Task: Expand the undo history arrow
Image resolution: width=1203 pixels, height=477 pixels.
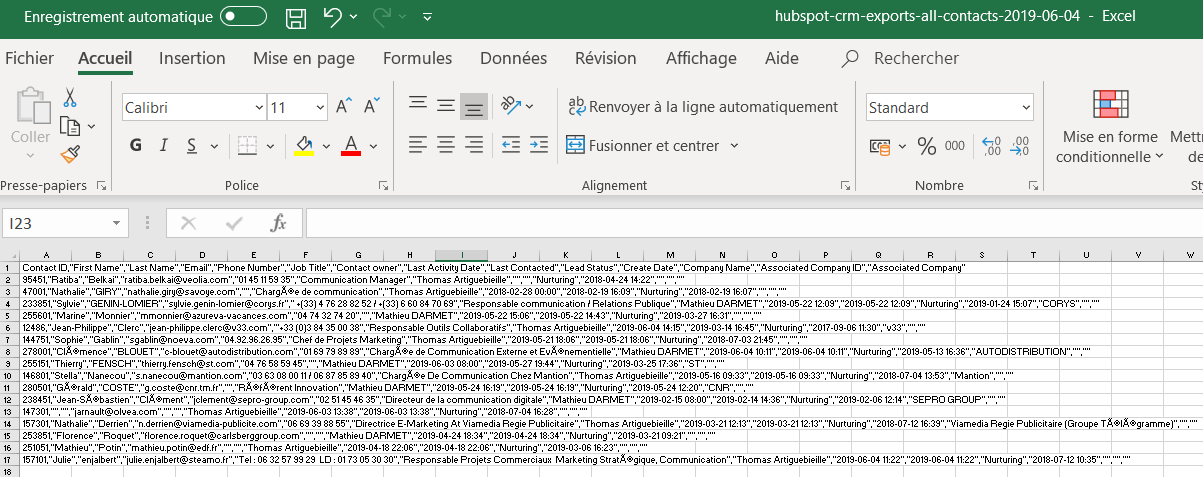Action: click(x=354, y=17)
